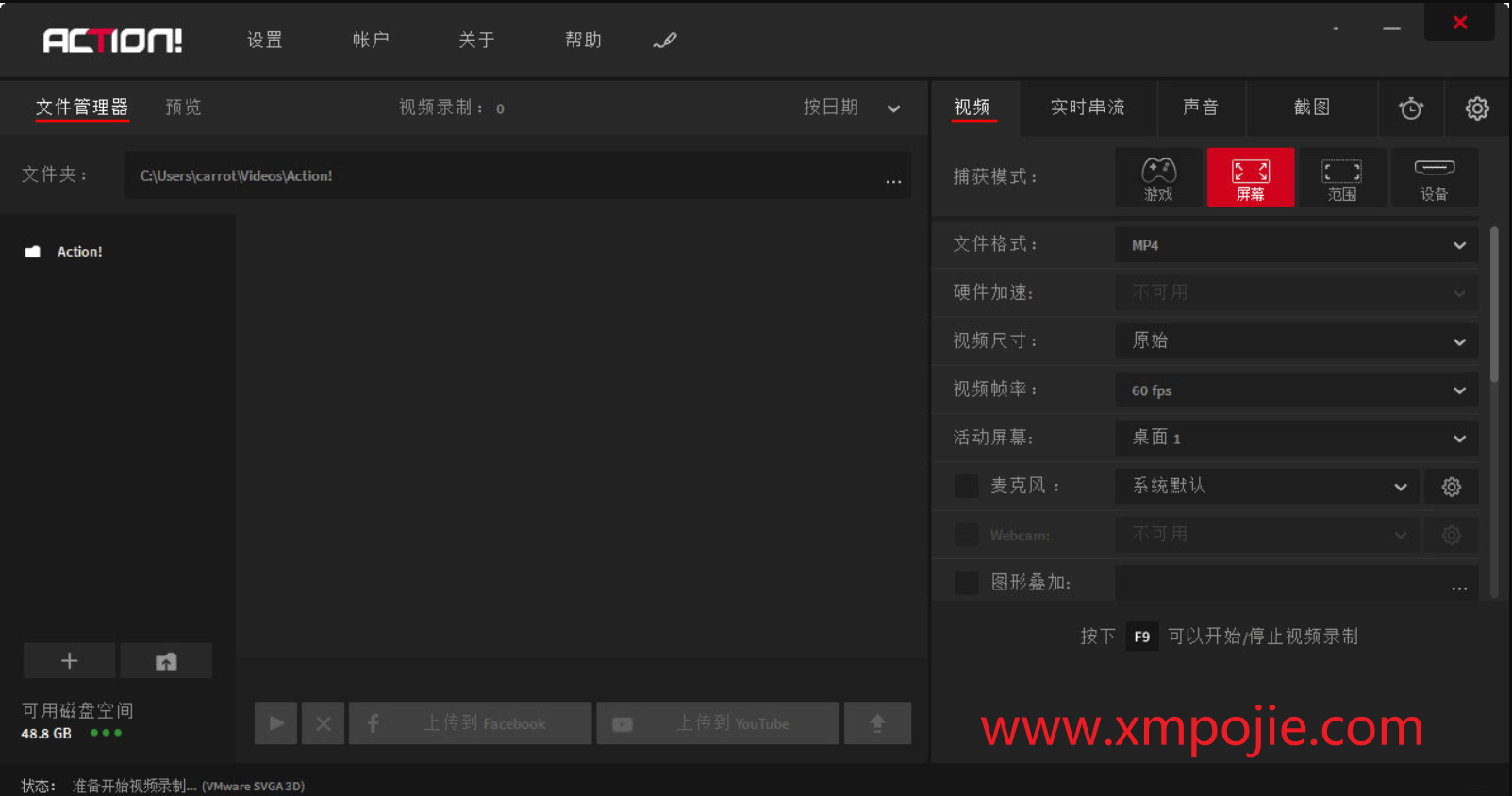The width and height of the screenshot is (1512, 796).
Task: Close the Action! window
Action: 1459,22
